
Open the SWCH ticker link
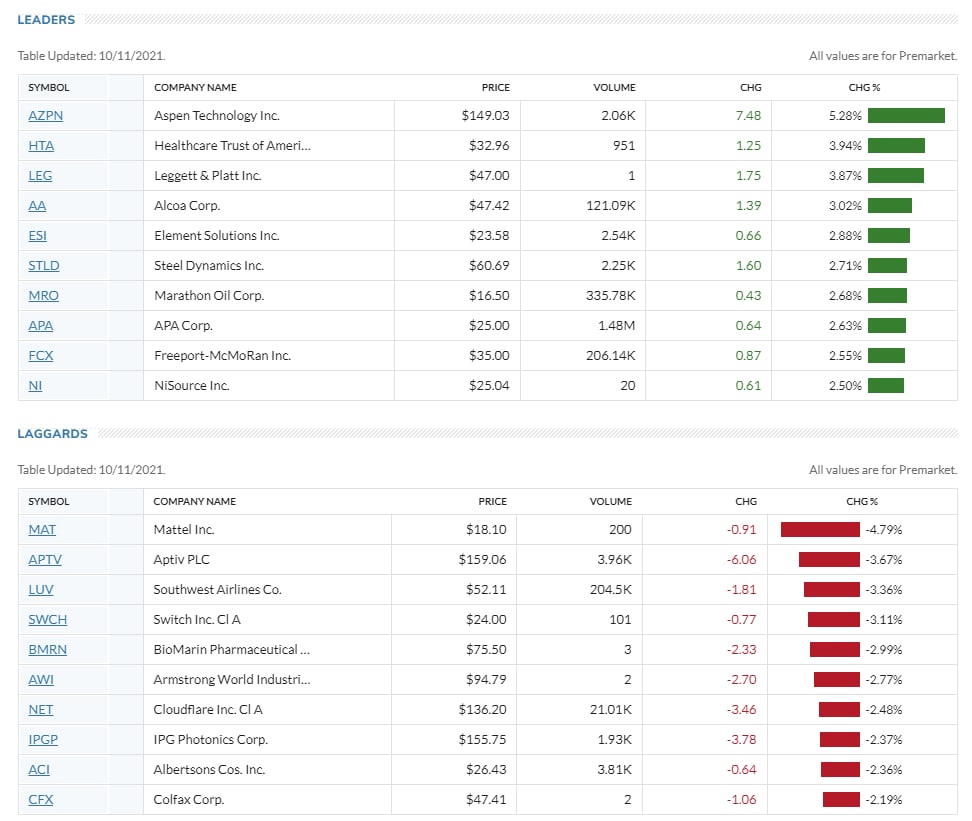point(47,619)
